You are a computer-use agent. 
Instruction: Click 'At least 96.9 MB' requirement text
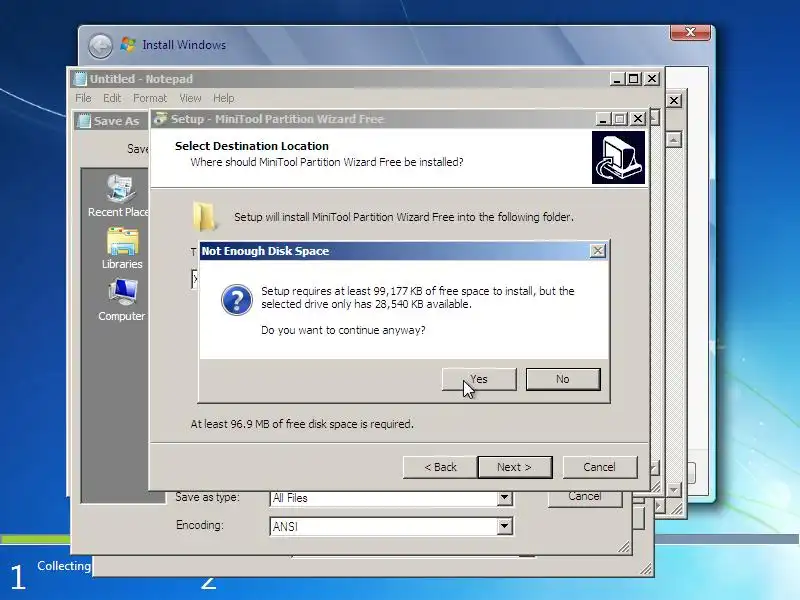(302, 424)
